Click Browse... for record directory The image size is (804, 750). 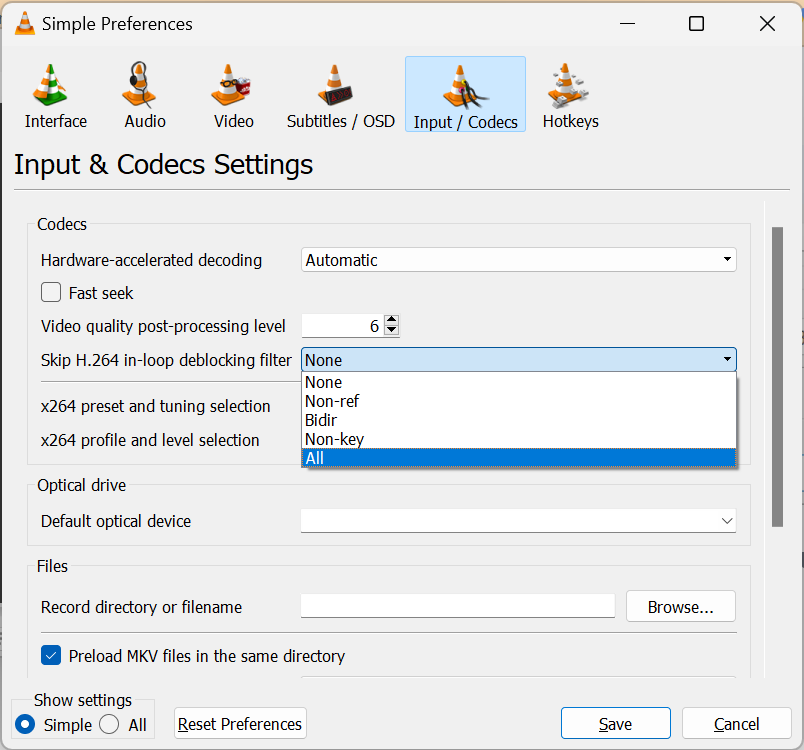tap(680, 606)
